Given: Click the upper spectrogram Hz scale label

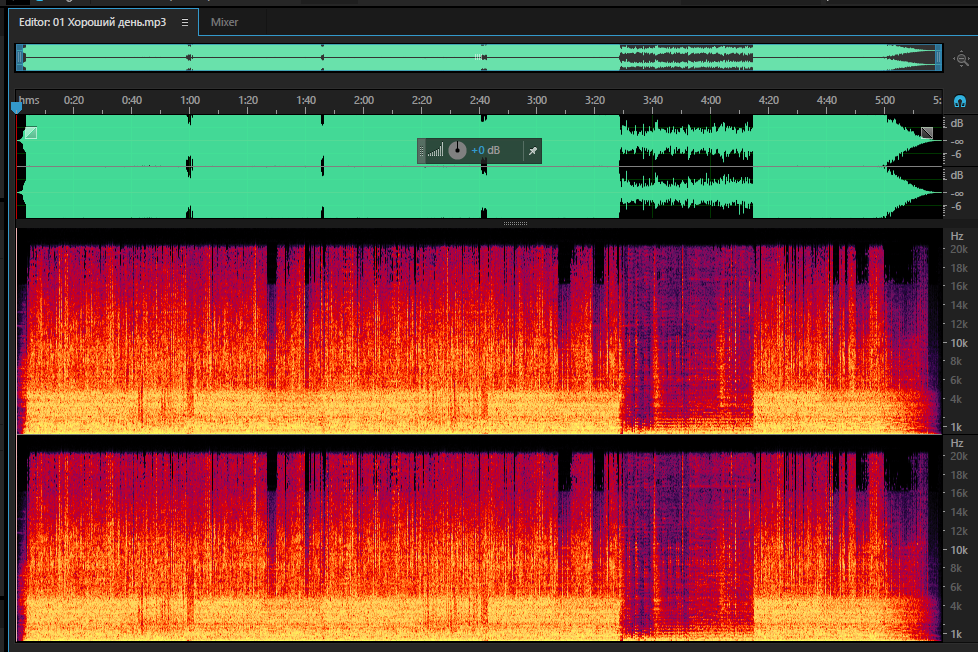Looking at the screenshot, I should [957, 236].
